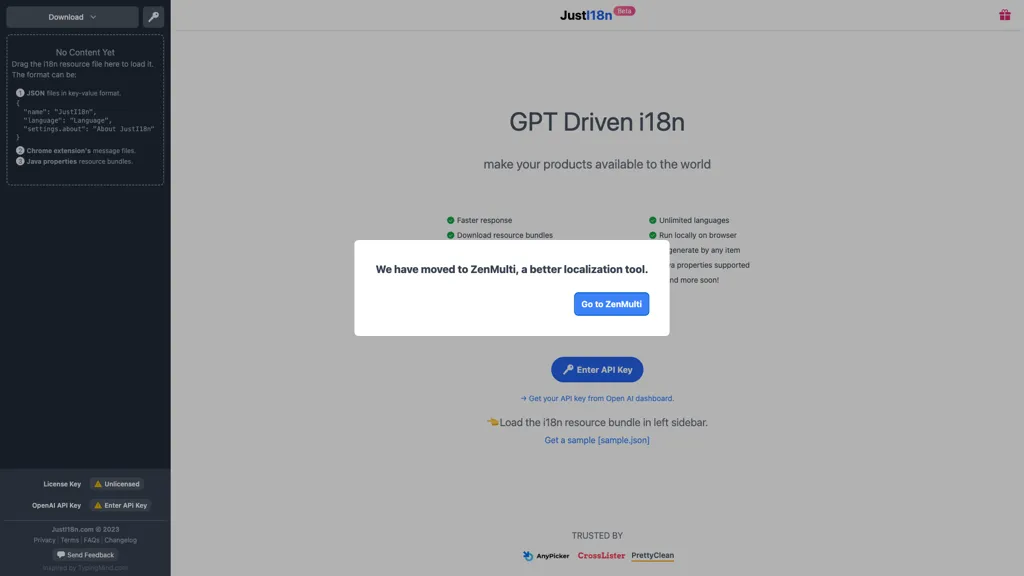The image size is (1024, 576).
Task: Open the CrossLister trusted-by logo
Action: (601, 556)
